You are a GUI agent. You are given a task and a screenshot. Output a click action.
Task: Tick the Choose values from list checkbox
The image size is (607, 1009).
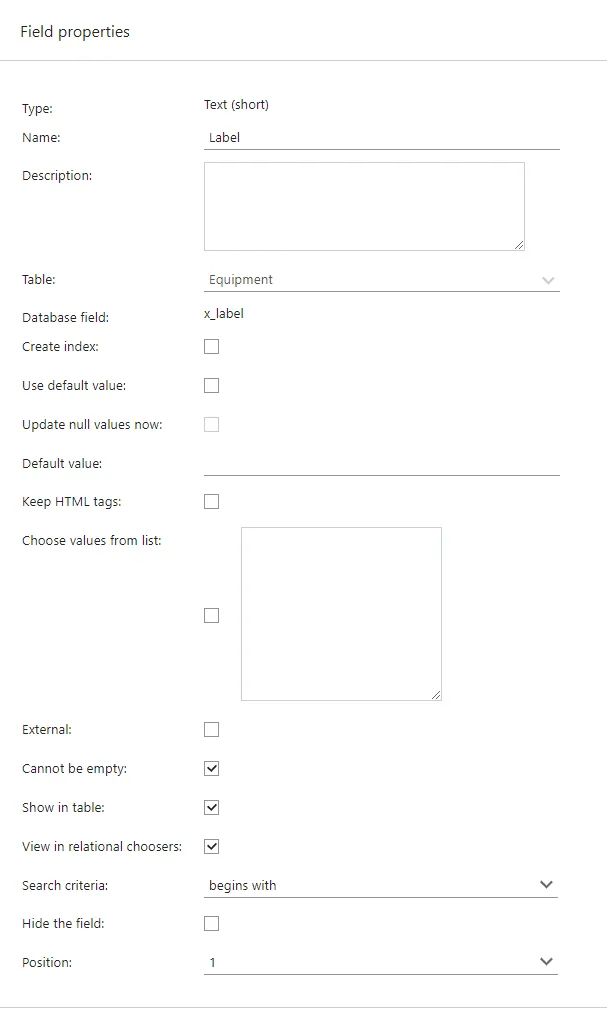211,616
